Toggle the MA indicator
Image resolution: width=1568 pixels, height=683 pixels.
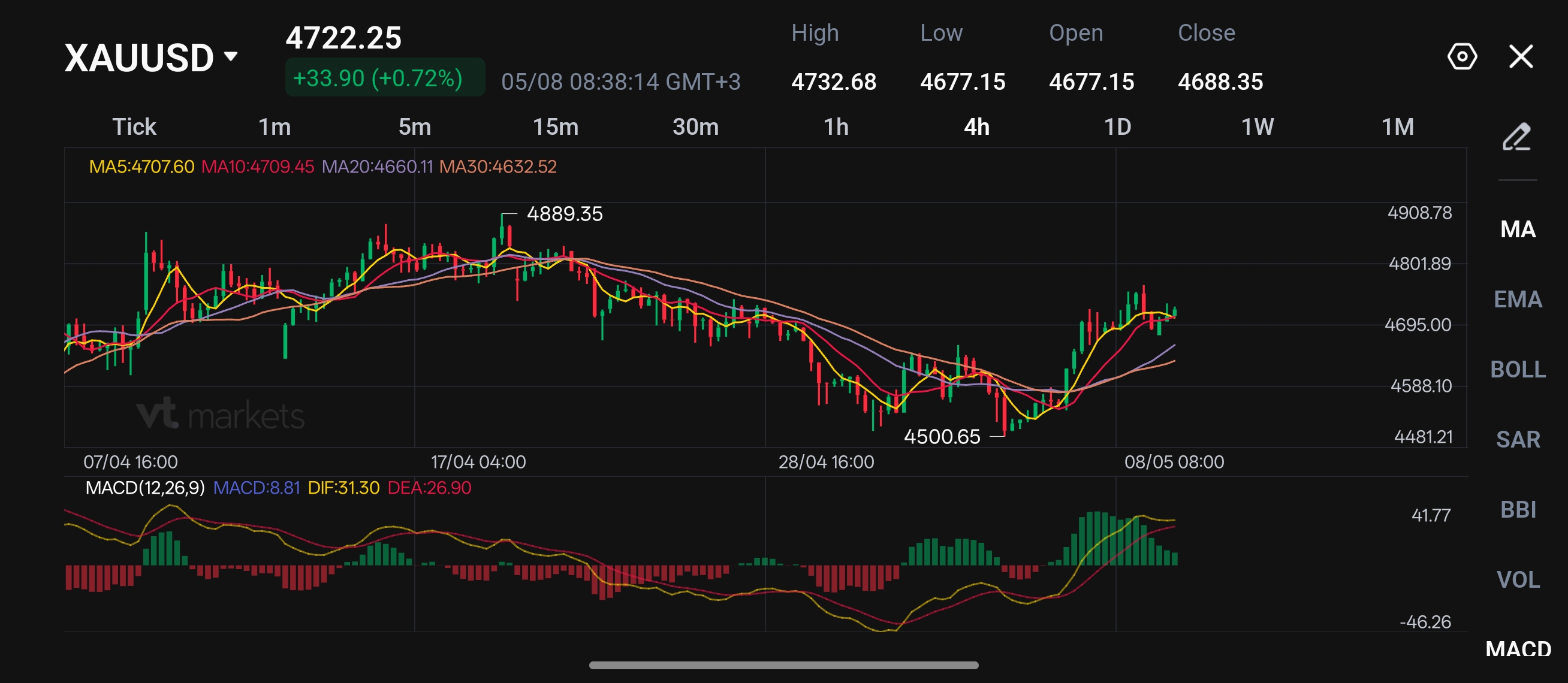tap(1518, 229)
